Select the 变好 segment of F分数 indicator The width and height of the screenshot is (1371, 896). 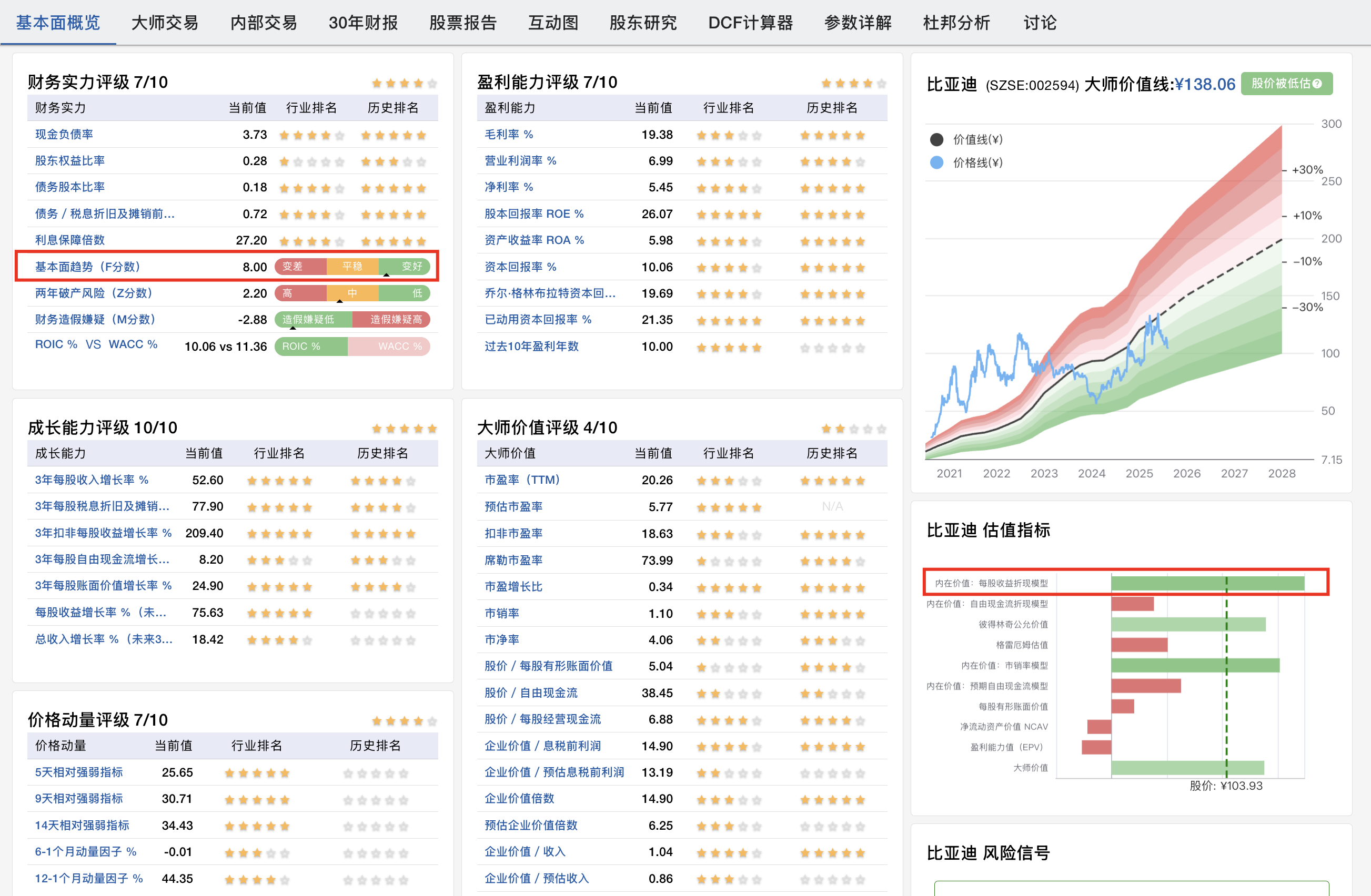pos(405,267)
